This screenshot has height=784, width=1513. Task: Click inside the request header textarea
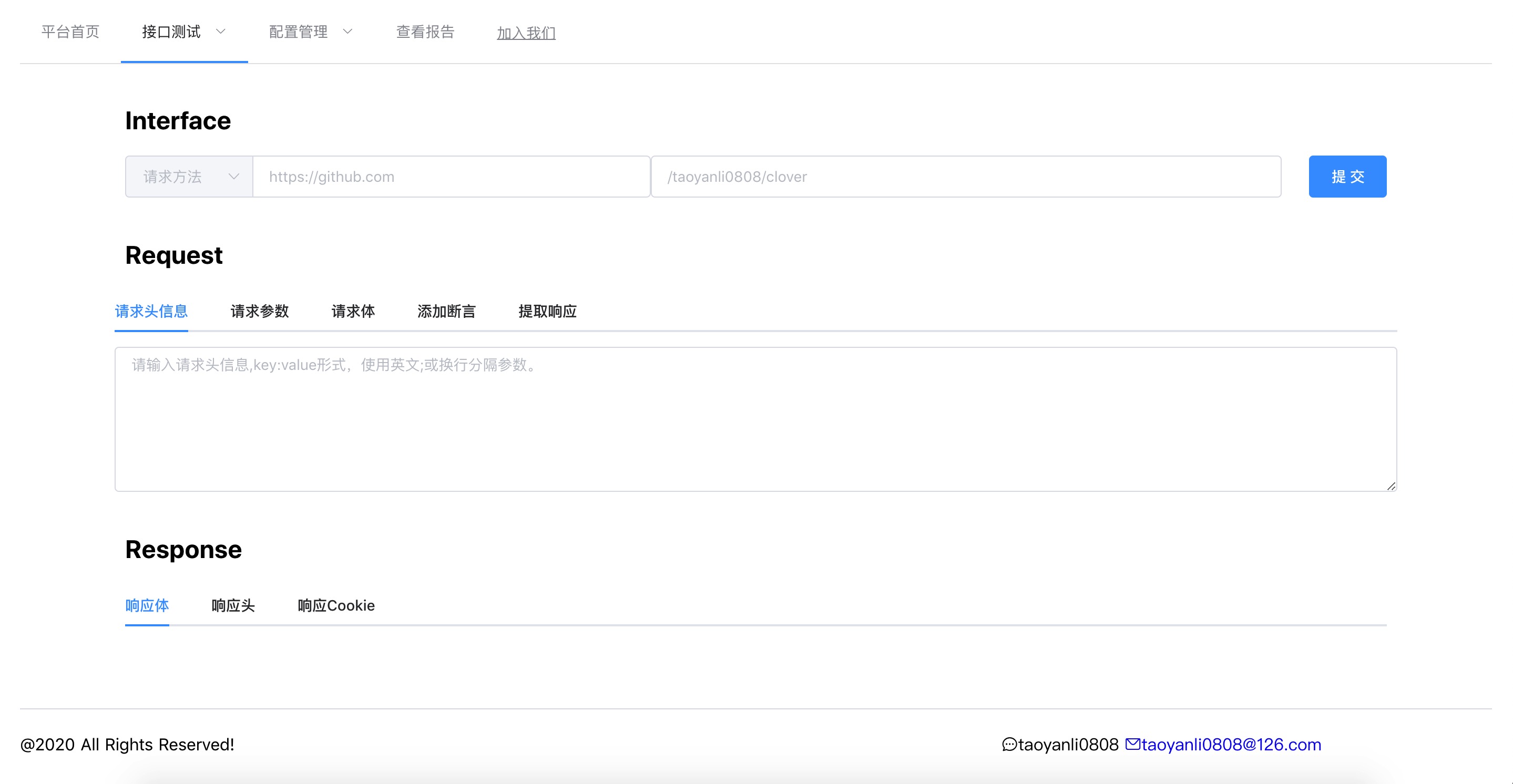[756, 419]
